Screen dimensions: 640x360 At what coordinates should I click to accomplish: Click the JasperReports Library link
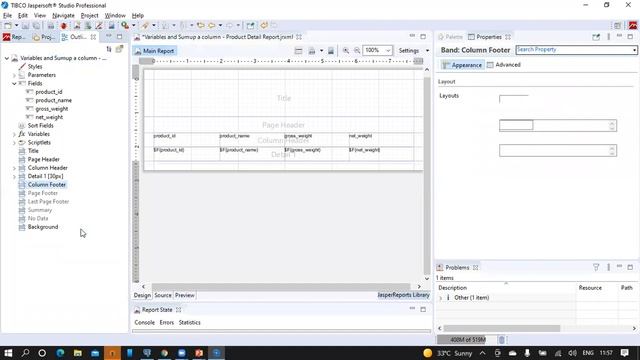403,295
